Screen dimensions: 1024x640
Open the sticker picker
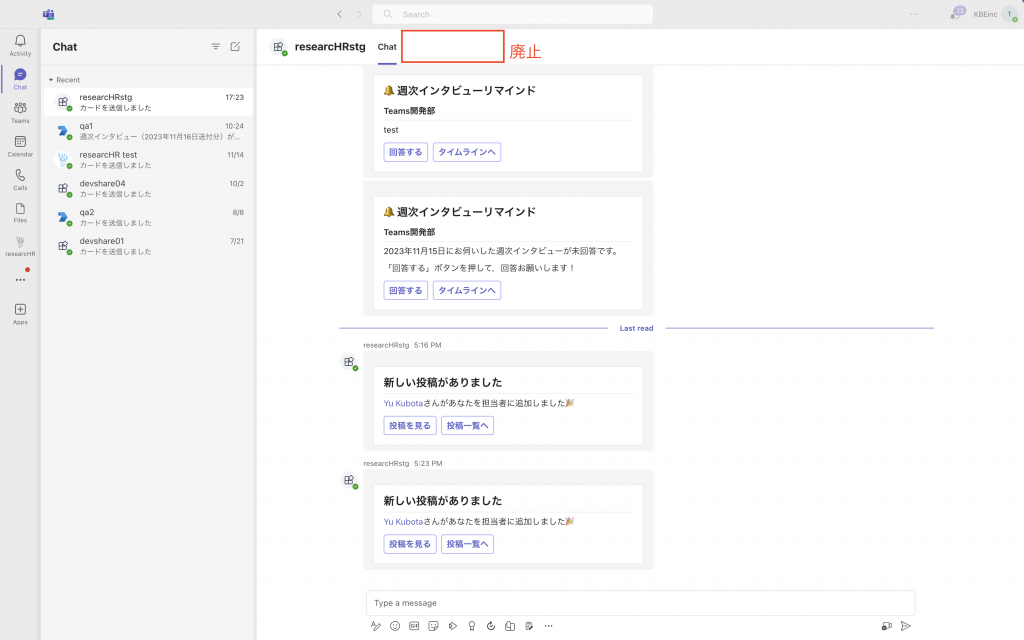tap(433, 626)
